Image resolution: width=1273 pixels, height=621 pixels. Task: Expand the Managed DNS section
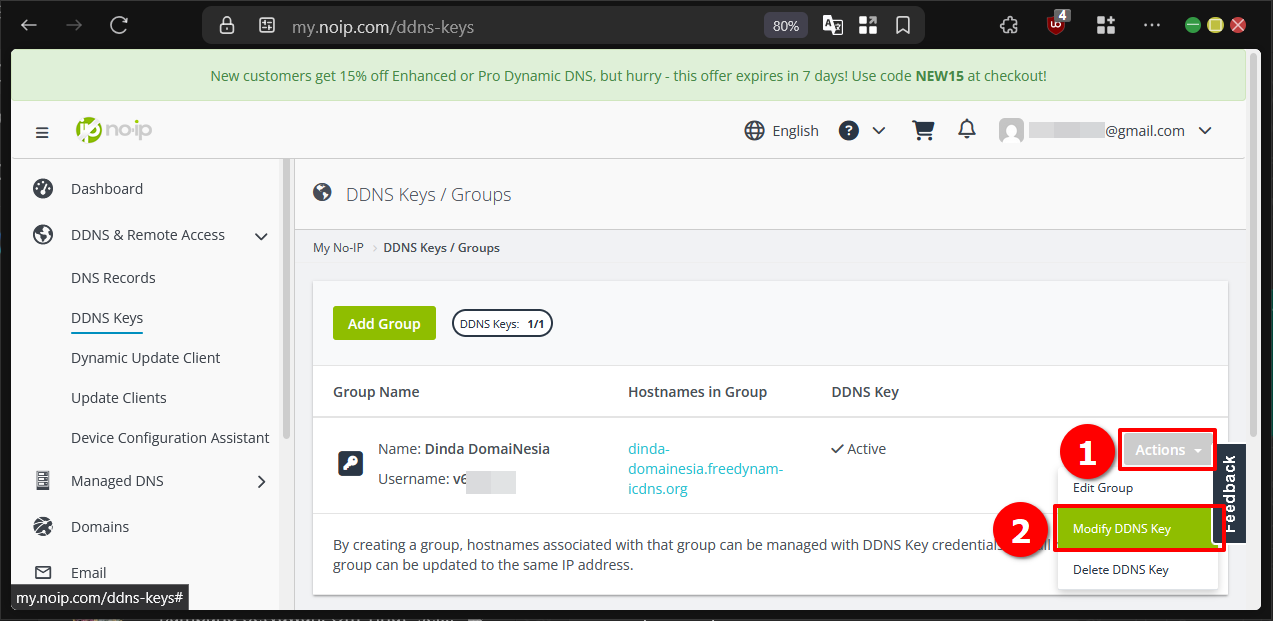pos(261,481)
